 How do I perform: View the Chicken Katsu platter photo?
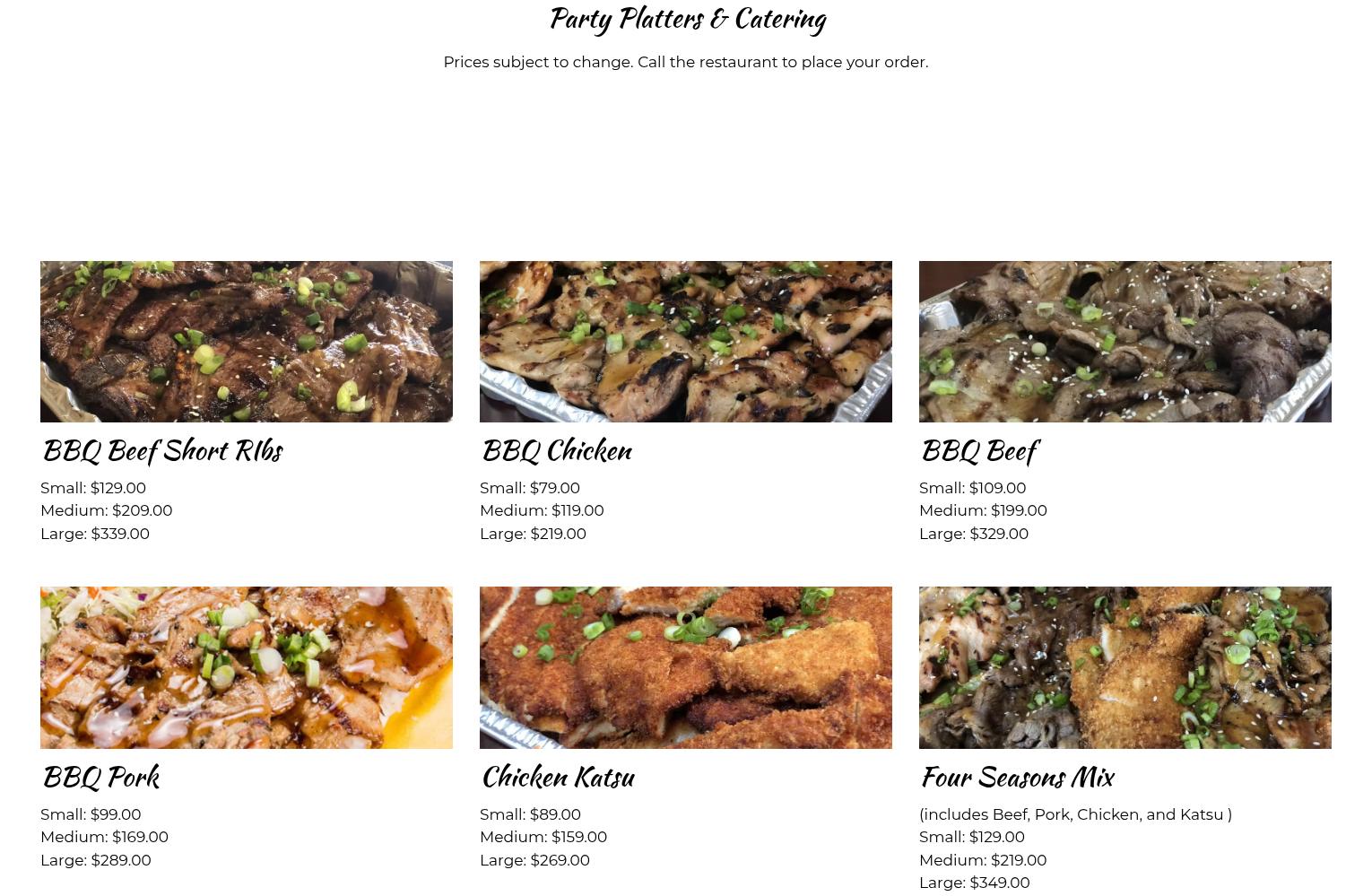(x=686, y=668)
